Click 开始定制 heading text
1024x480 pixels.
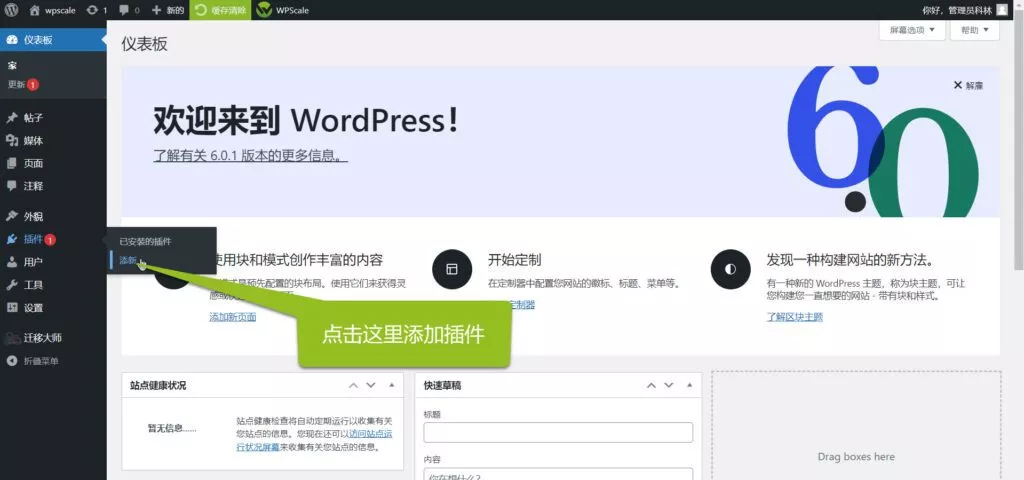(515, 260)
